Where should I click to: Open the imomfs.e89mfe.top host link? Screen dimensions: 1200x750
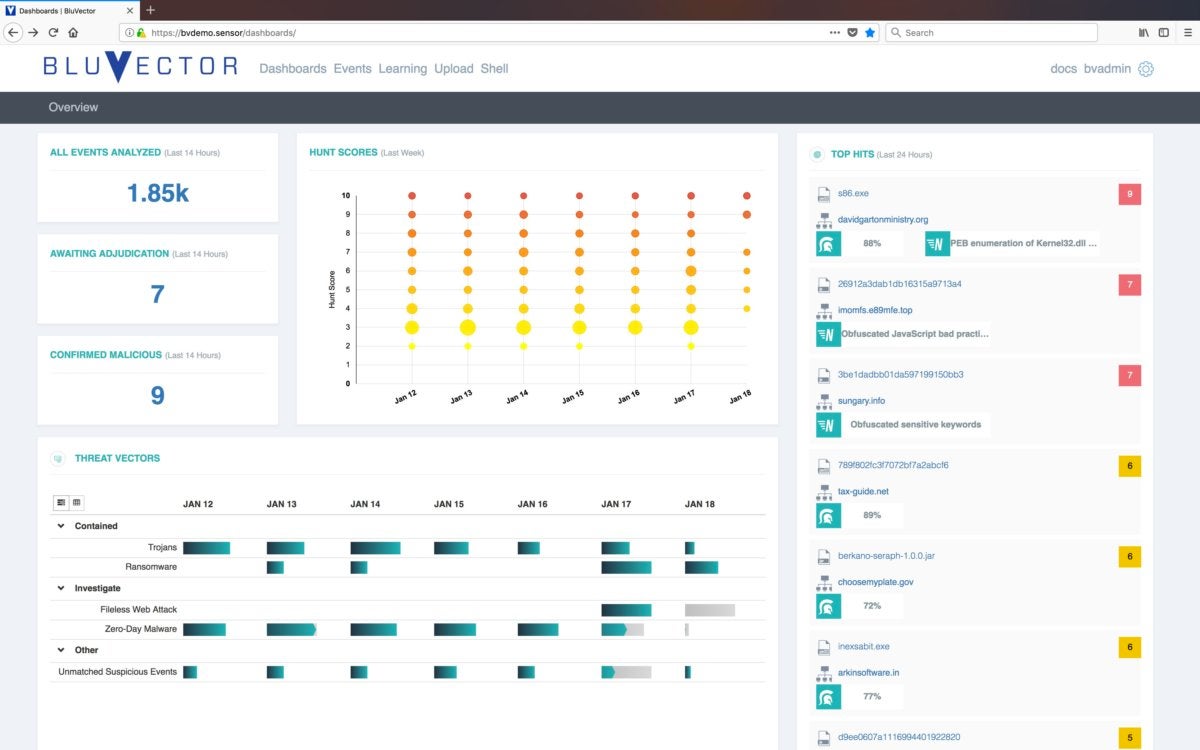click(x=875, y=310)
